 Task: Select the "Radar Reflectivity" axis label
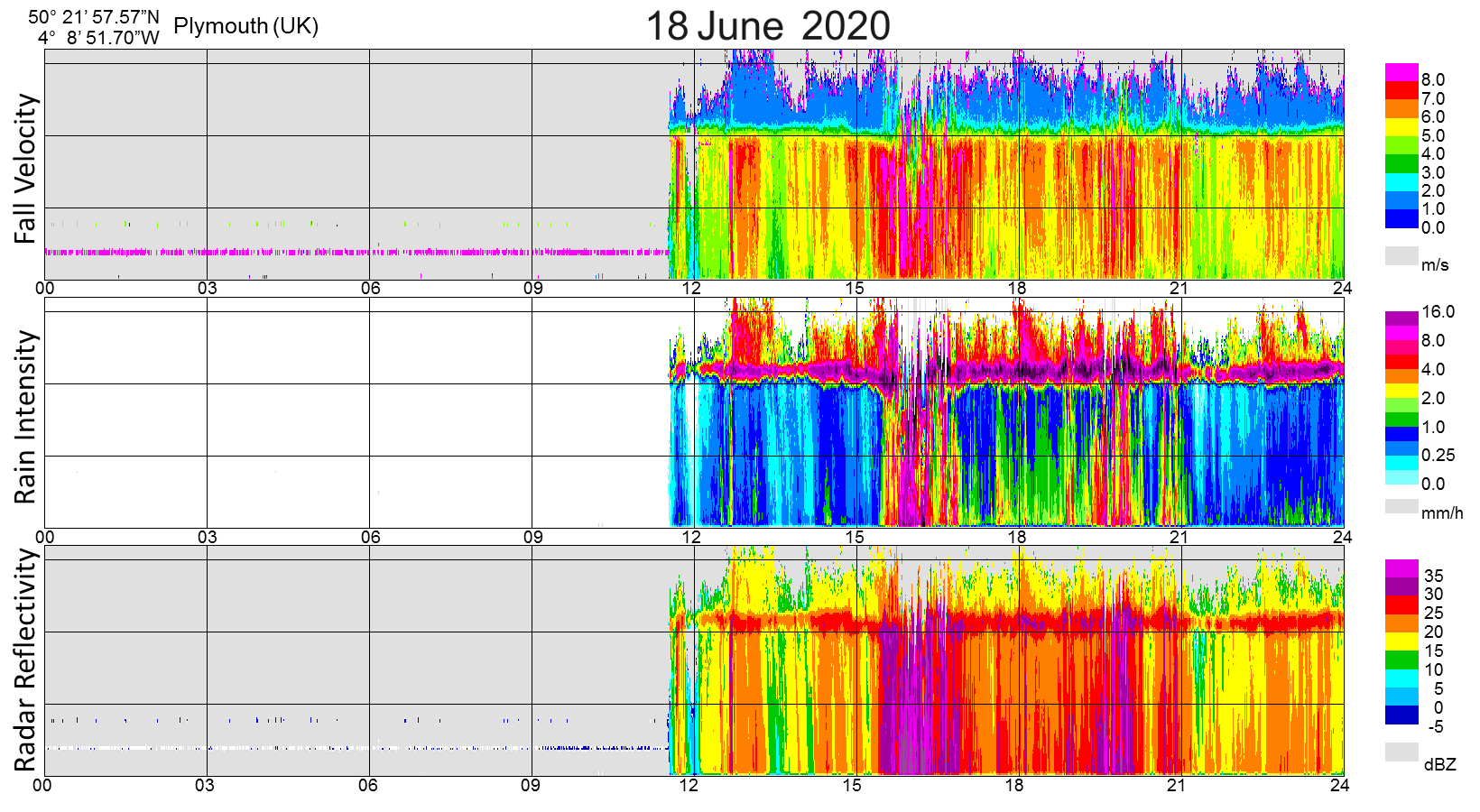(x=26, y=660)
